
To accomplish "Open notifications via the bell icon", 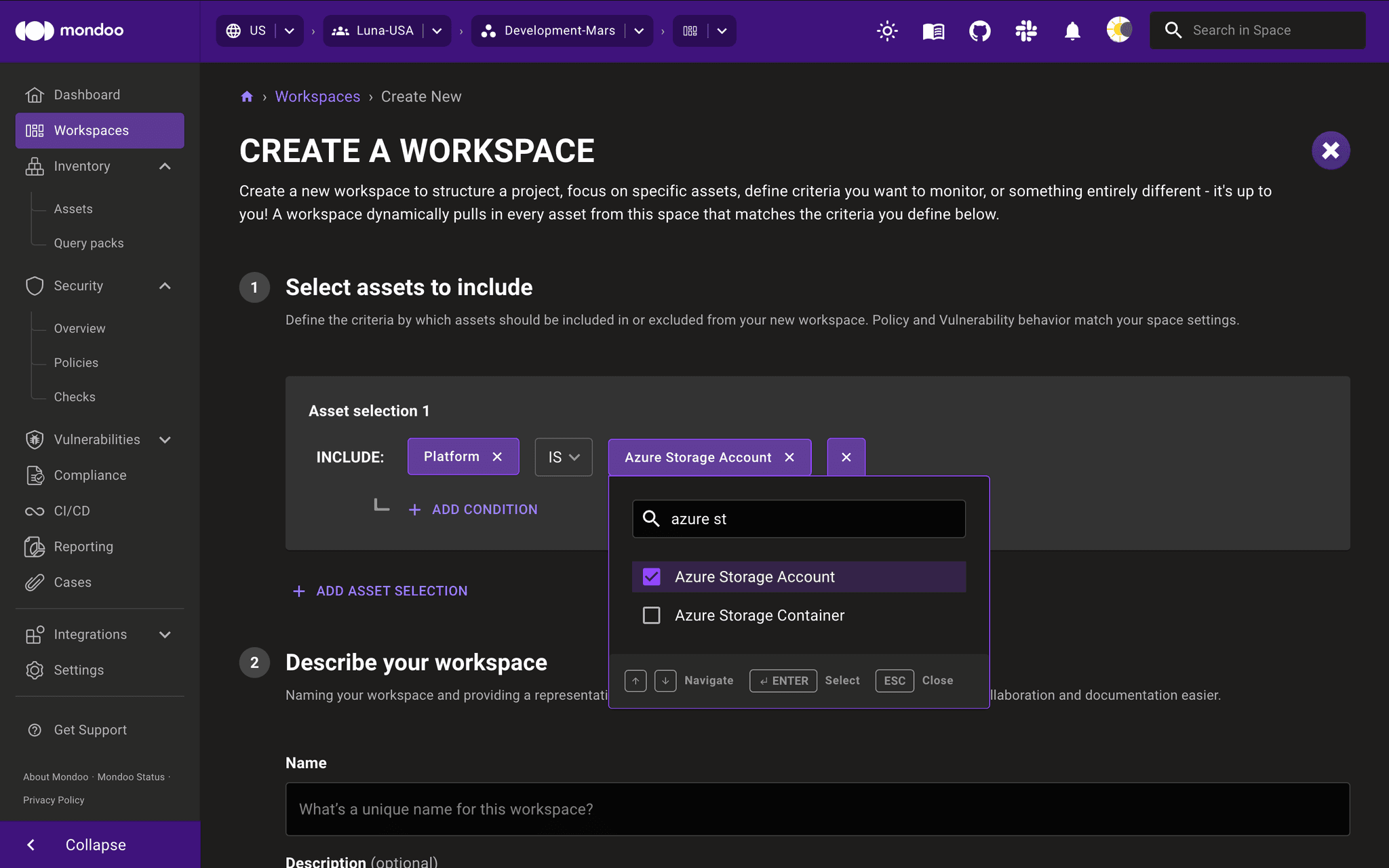I will pyautogui.click(x=1072, y=31).
